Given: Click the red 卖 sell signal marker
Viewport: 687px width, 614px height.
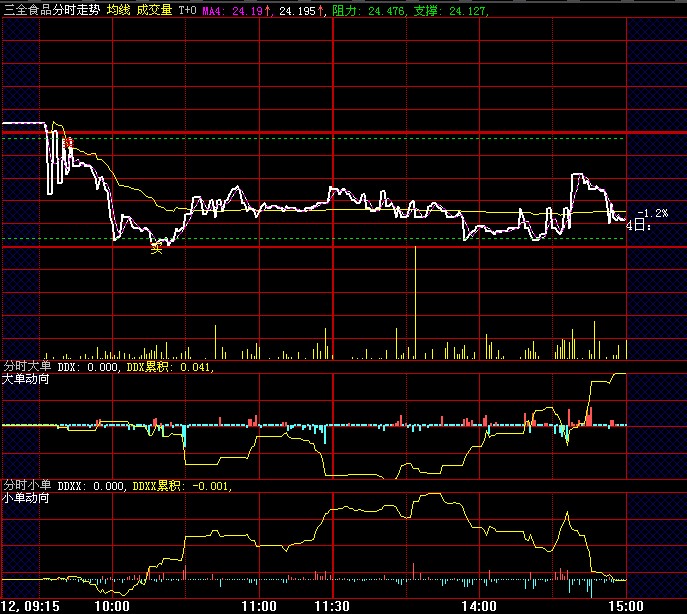Looking at the screenshot, I should click(x=68, y=143).
